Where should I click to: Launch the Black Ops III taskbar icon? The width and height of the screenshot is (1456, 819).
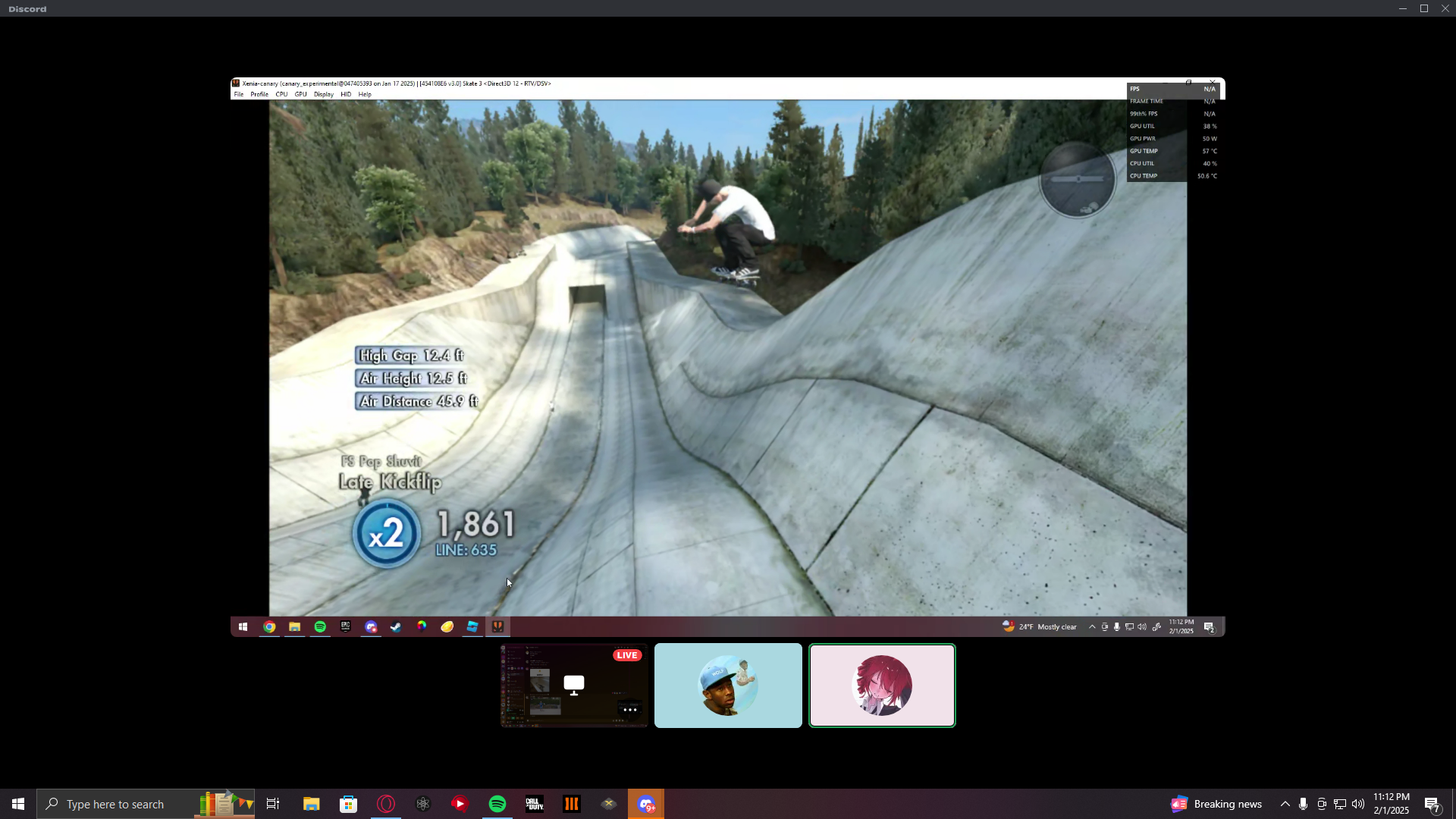click(x=572, y=804)
